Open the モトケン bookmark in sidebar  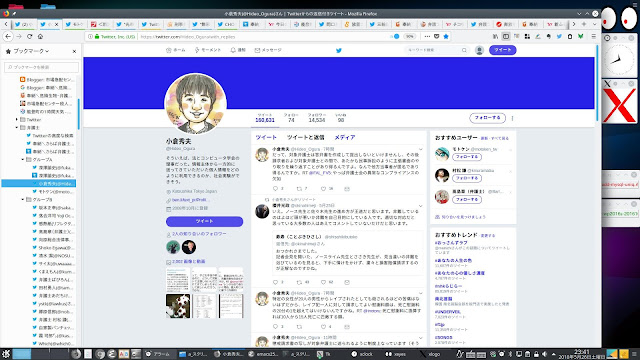53,191
